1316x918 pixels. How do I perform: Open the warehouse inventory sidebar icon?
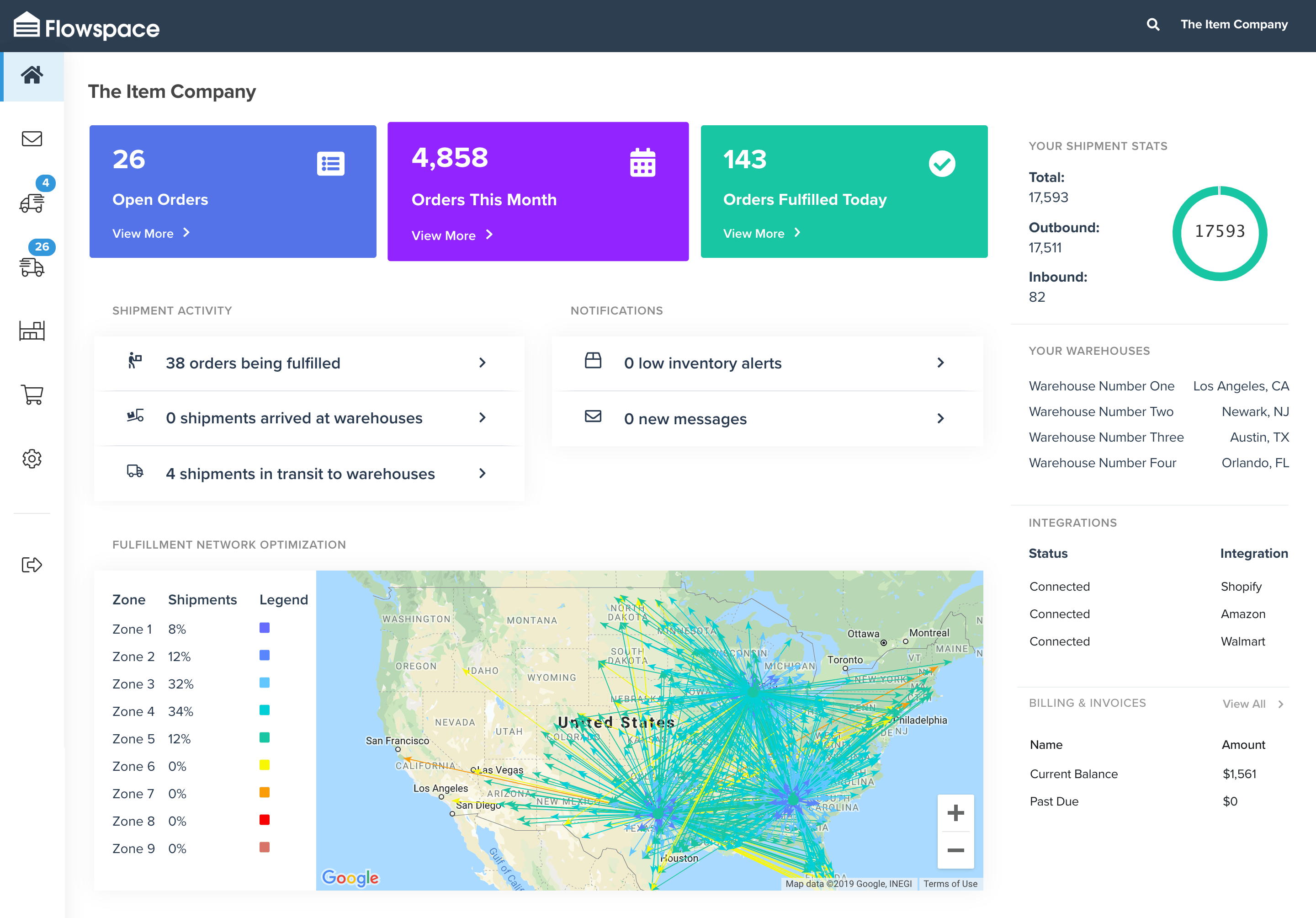click(x=32, y=331)
